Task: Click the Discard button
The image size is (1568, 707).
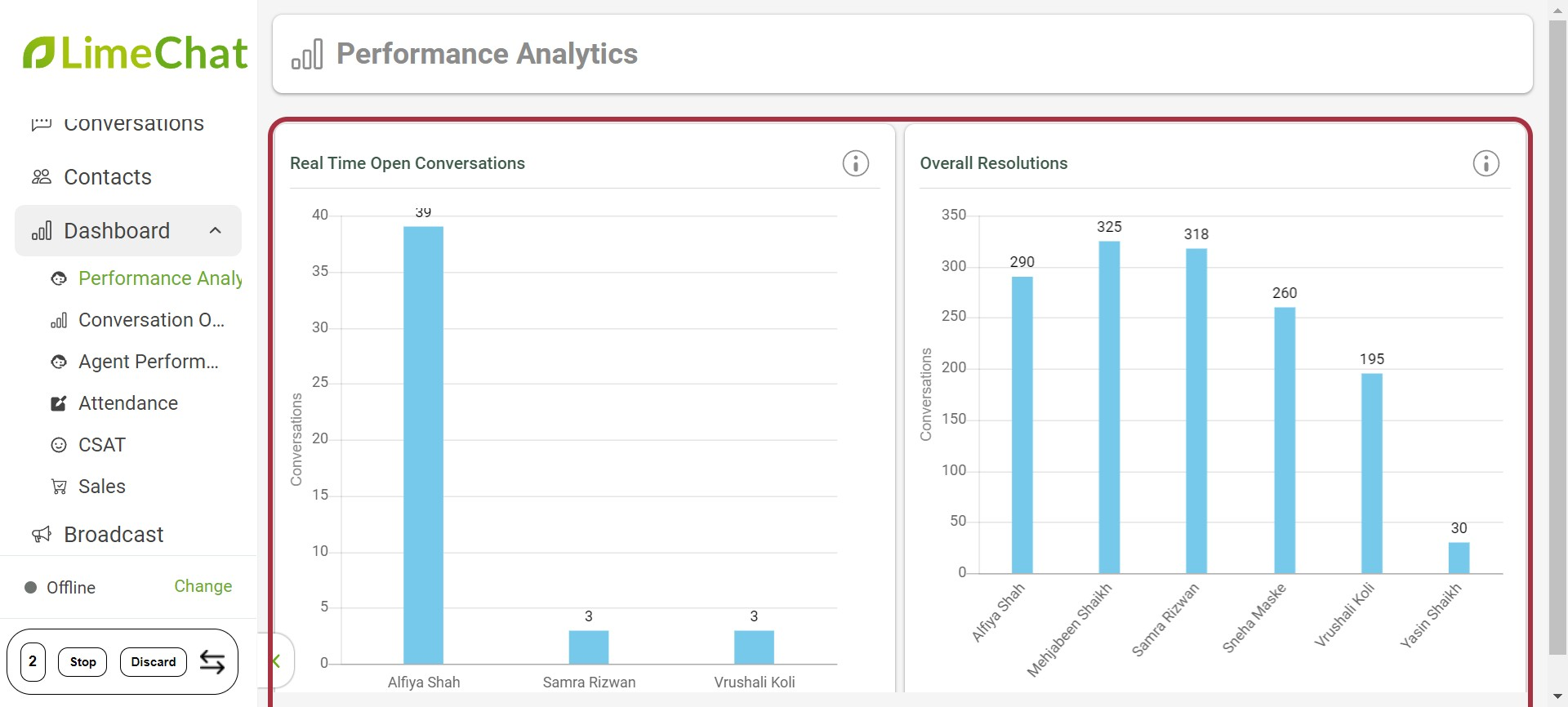Action: [154, 662]
